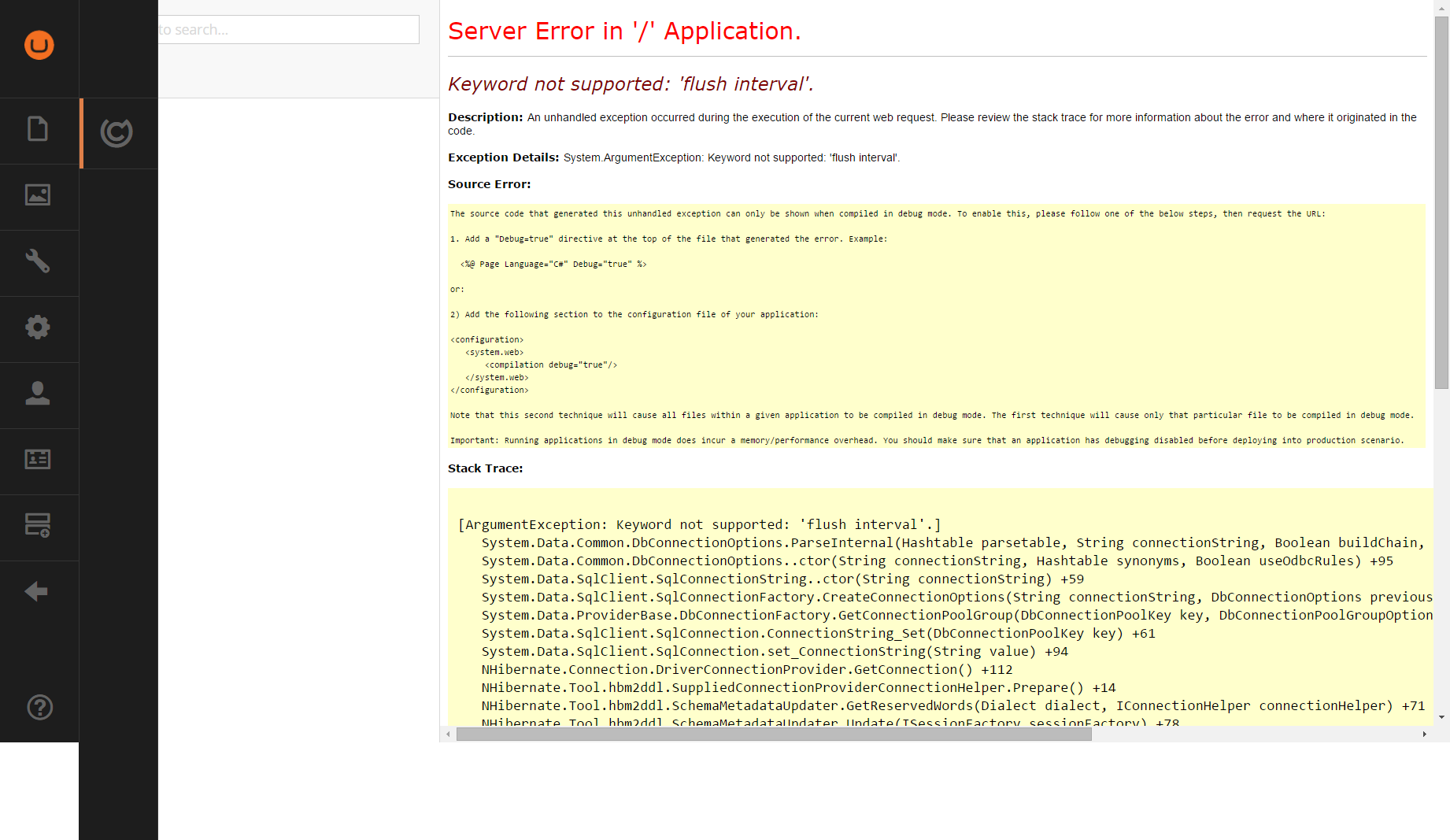Click the scroll right arrow on horizontal scrollbar
1450x840 pixels.
click(x=1424, y=735)
